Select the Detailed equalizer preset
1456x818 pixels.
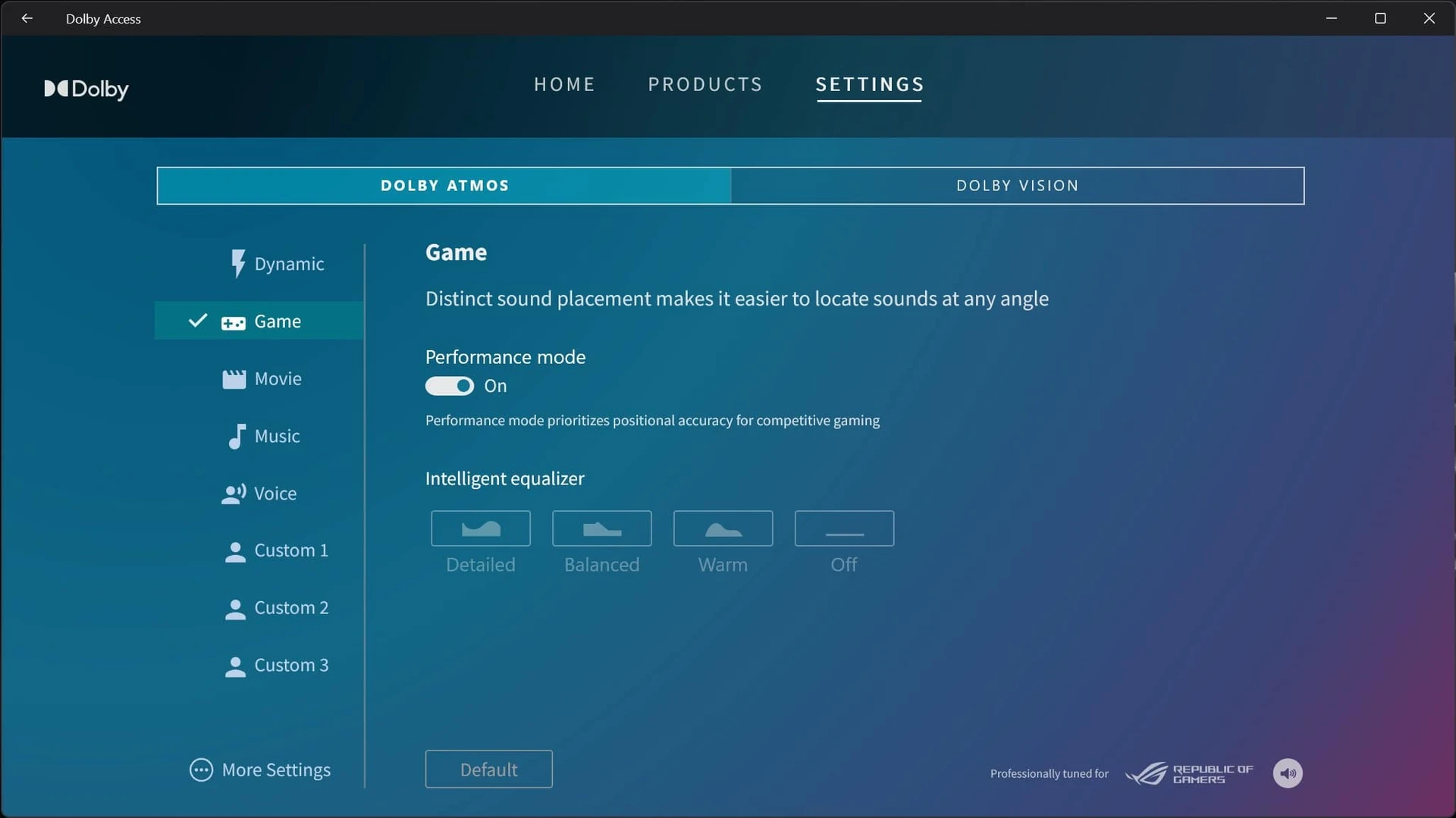481,528
